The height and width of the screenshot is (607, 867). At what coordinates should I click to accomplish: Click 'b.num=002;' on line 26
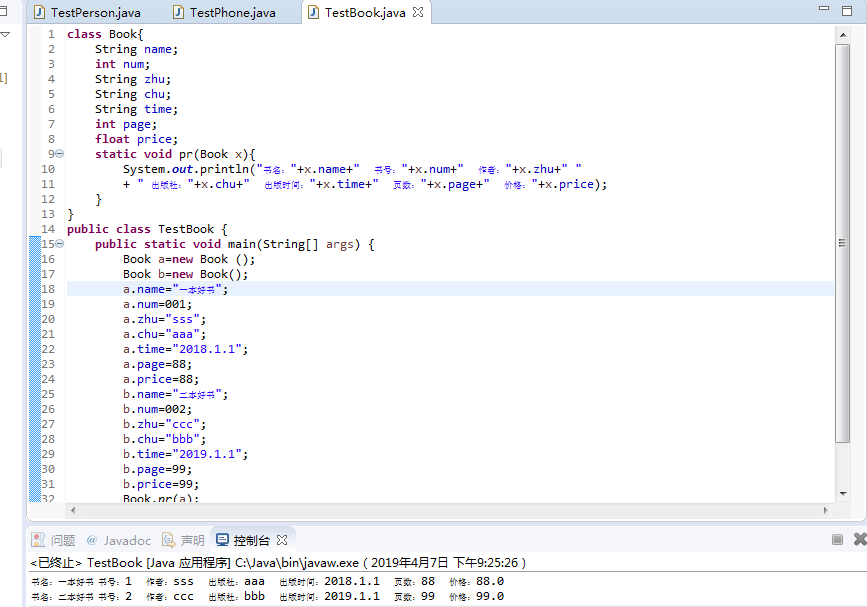pos(158,409)
